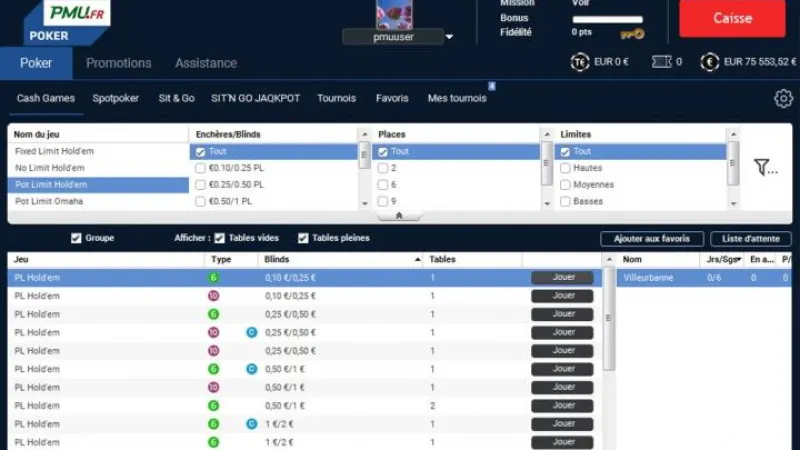800x450 pixels.
Task: Switch to the Sit & Go tab
Action: point(177,98)
